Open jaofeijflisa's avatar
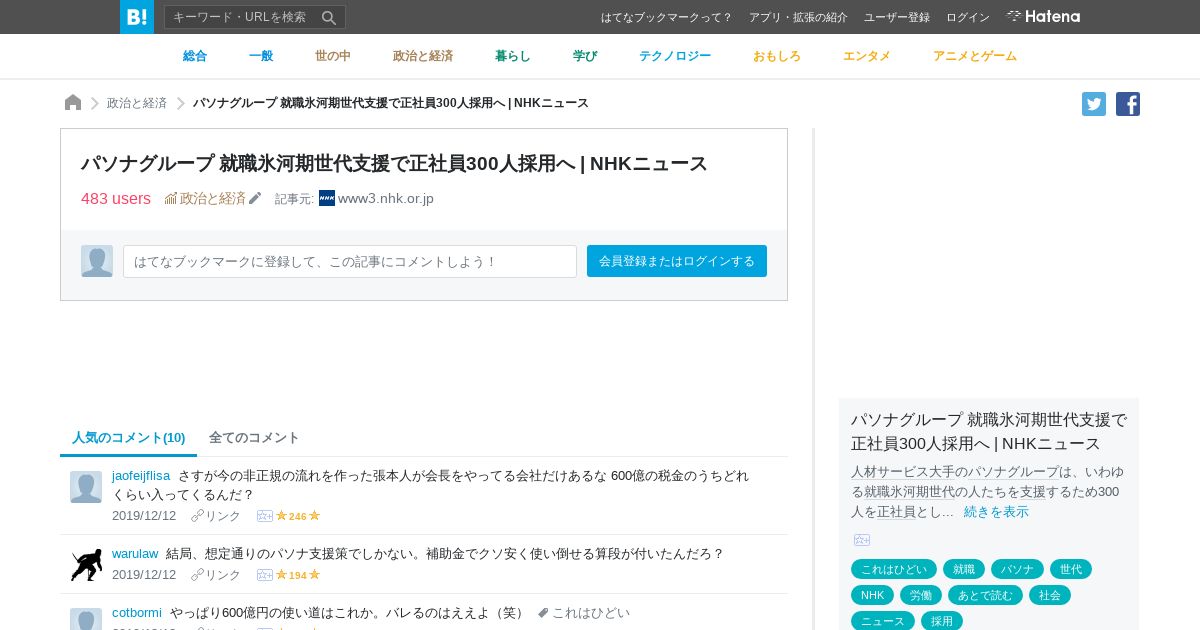Screen dimensions: 1200x630 (x=86, y=487)
